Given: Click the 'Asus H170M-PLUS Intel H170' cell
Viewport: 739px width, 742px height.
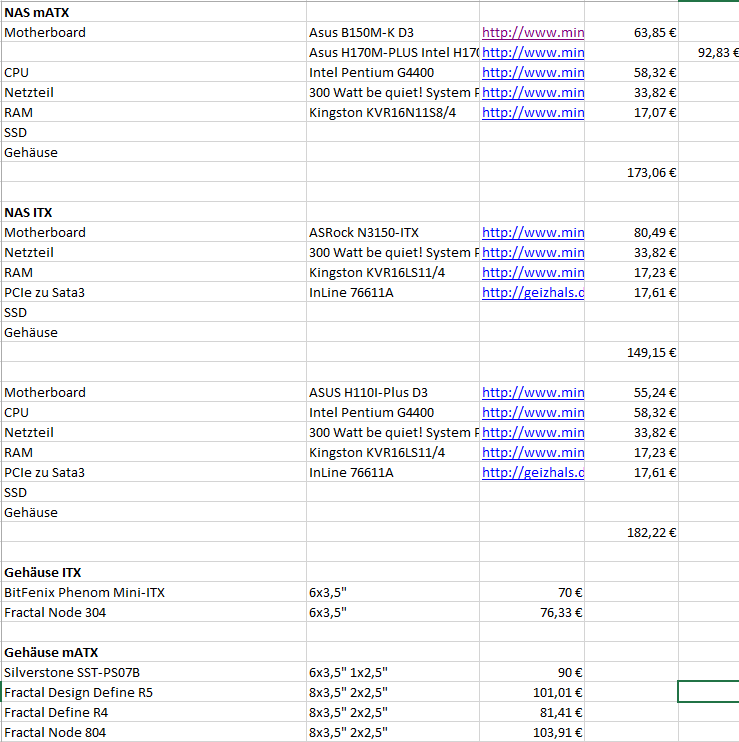Looking at the screenshot, I should 394,52.
